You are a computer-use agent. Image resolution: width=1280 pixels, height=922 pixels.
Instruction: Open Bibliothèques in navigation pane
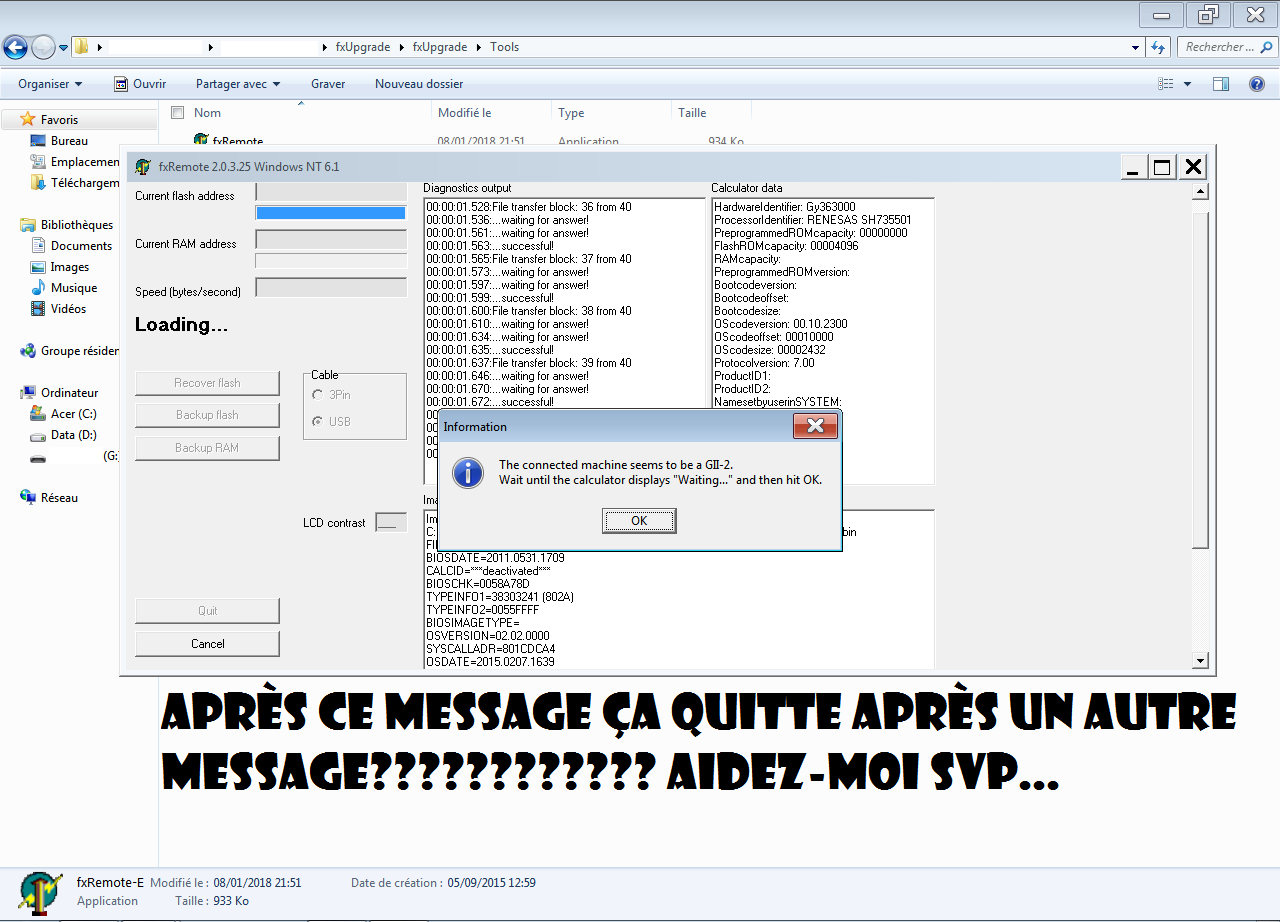(x=76, y=225)
